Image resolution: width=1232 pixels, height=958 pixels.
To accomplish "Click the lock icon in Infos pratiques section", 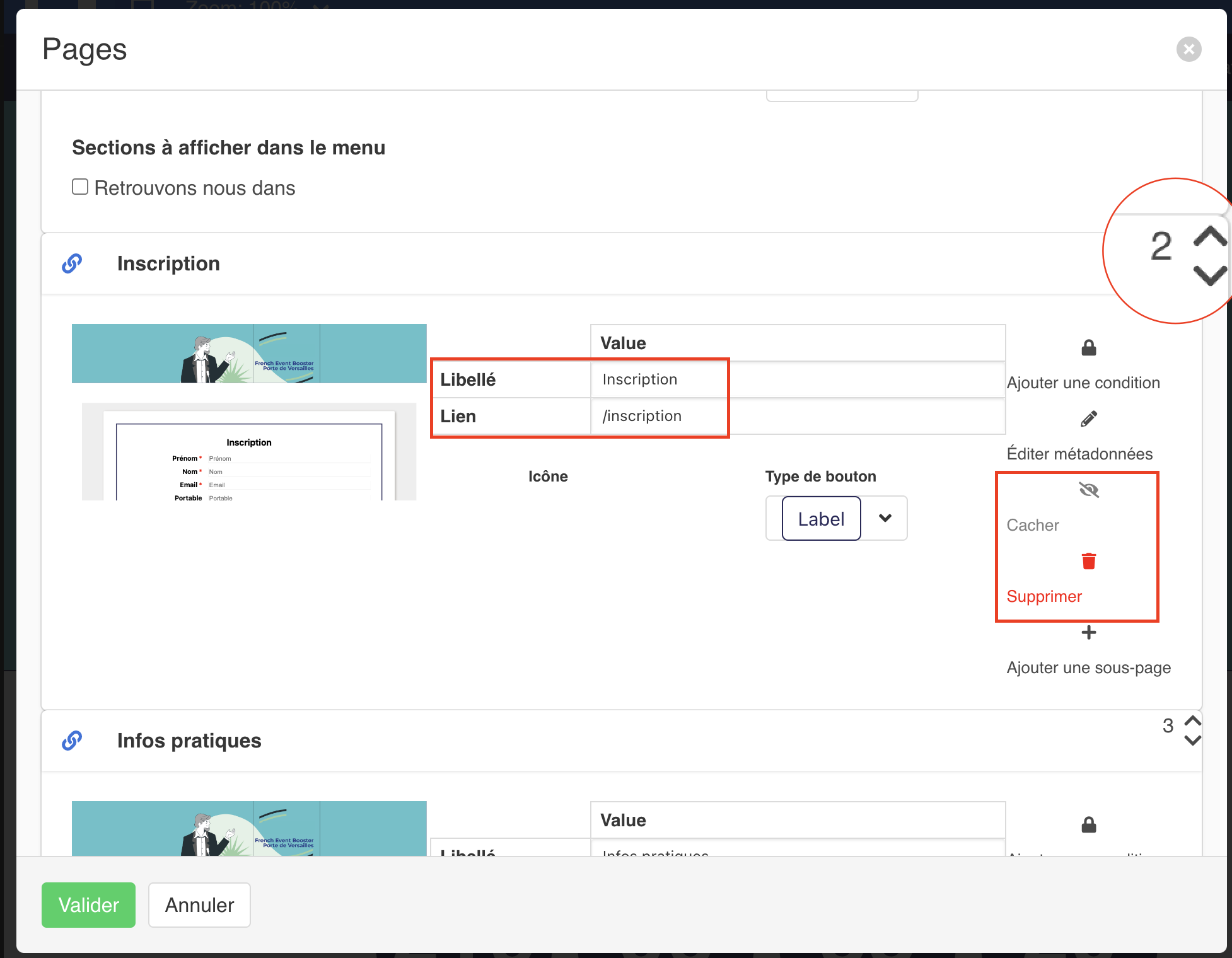I will pyautogui.click(x=1088, y=825).
